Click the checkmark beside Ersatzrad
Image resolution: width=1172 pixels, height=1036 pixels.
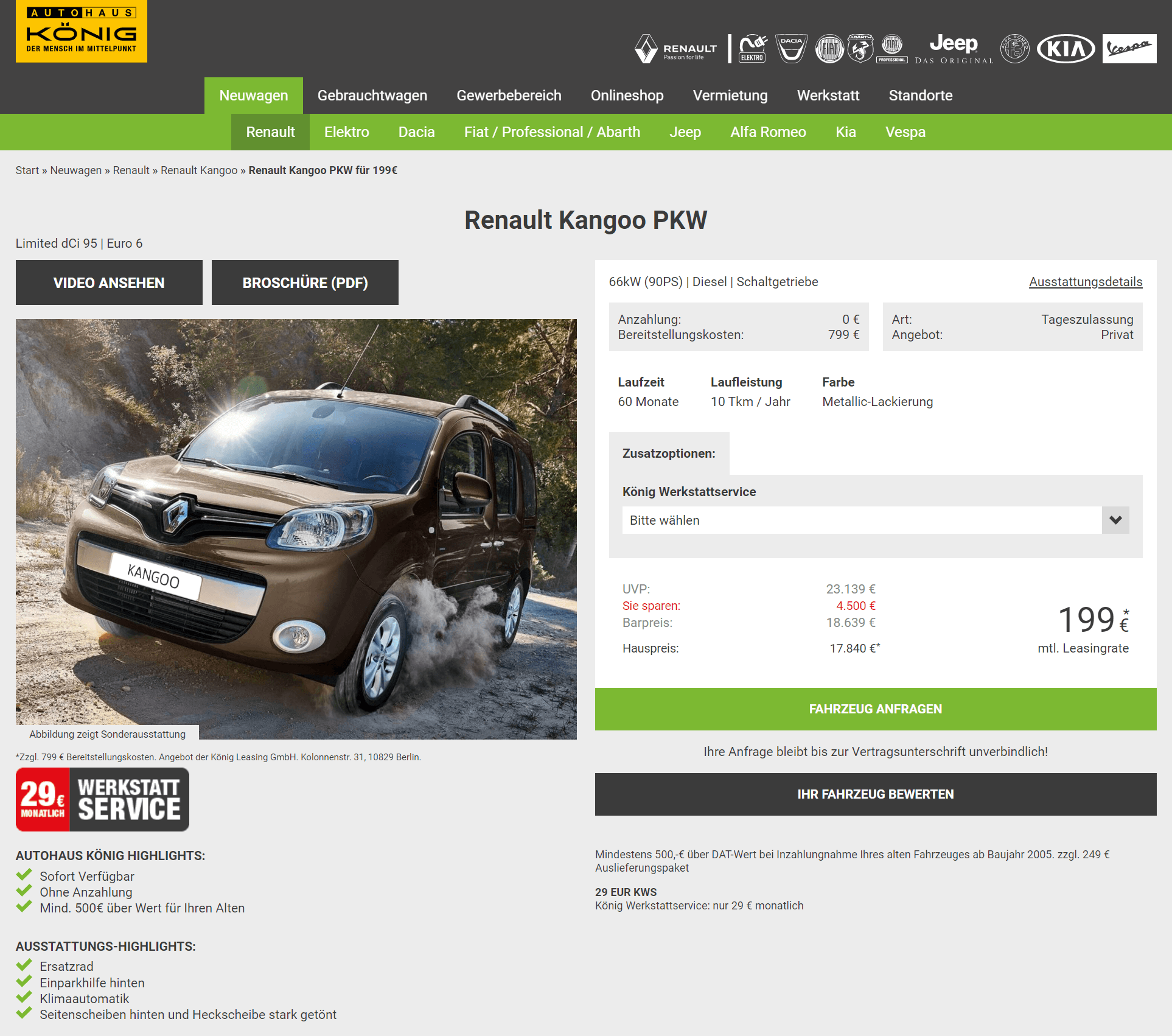click(x=24, y=965)
